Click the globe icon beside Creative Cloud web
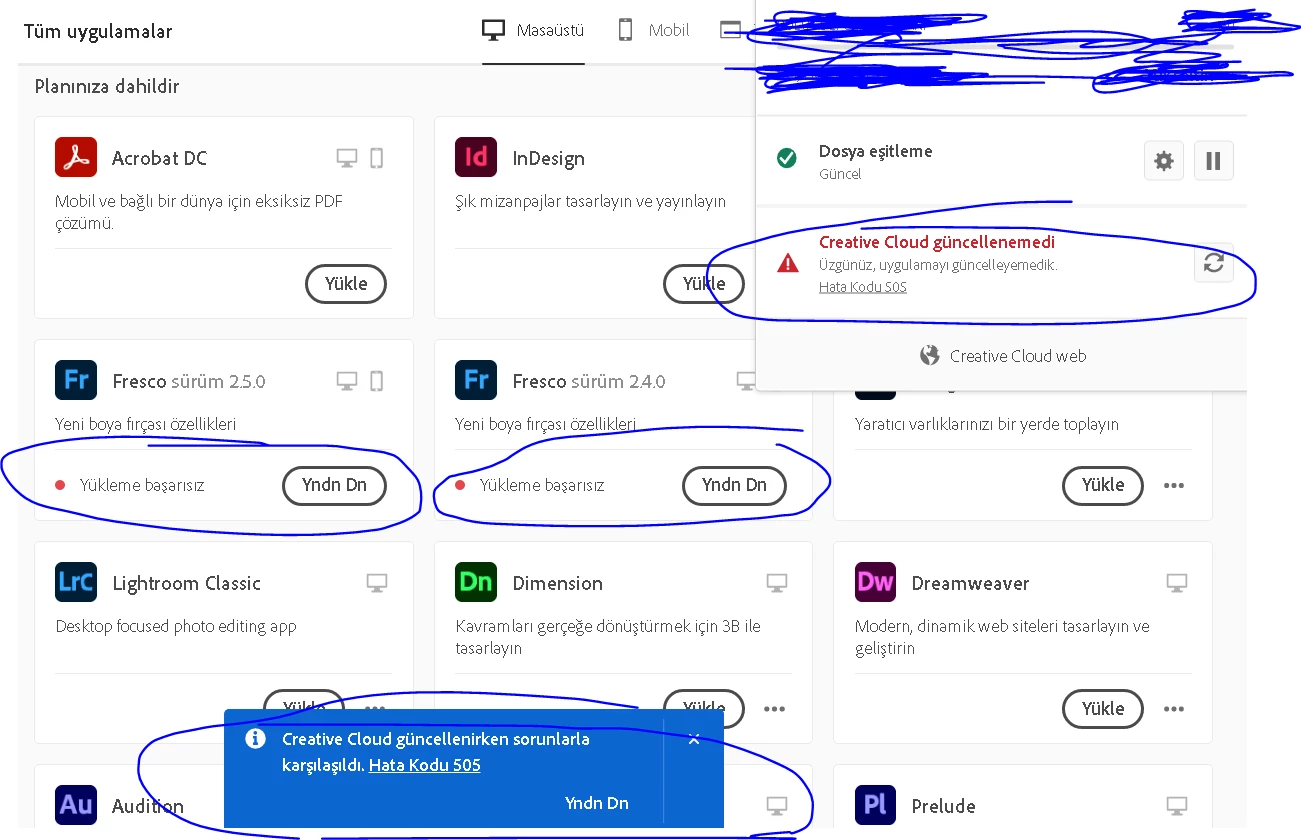Image resolution: width=1301 pixels, height=840 pixels. point(930,356)
